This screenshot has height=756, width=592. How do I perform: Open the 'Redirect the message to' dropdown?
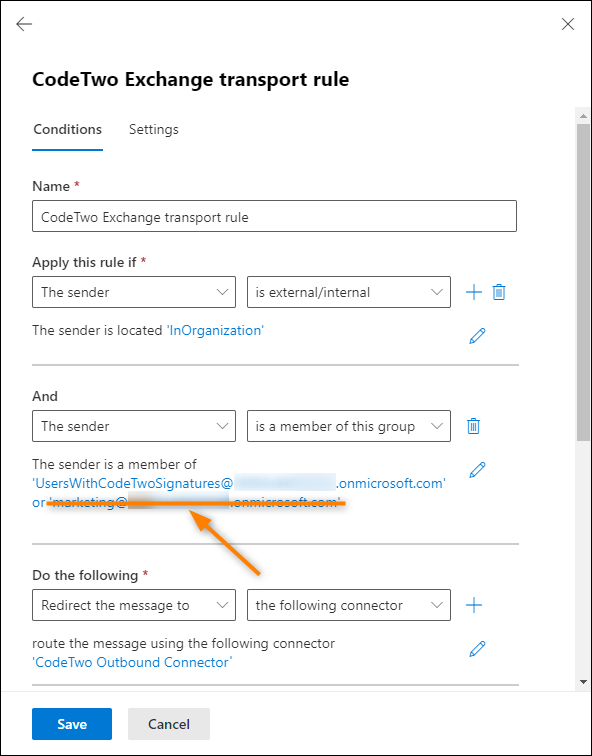click(134, 605)
